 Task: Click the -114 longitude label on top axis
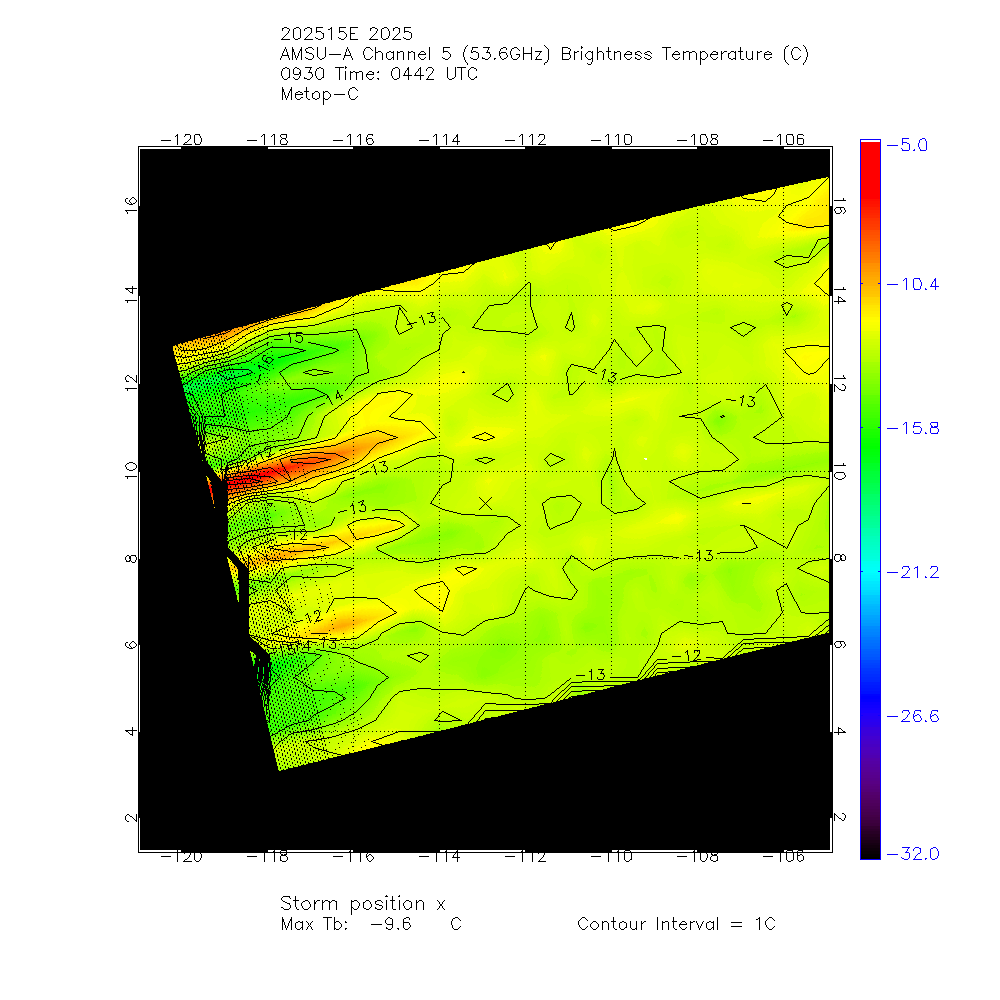439,140
